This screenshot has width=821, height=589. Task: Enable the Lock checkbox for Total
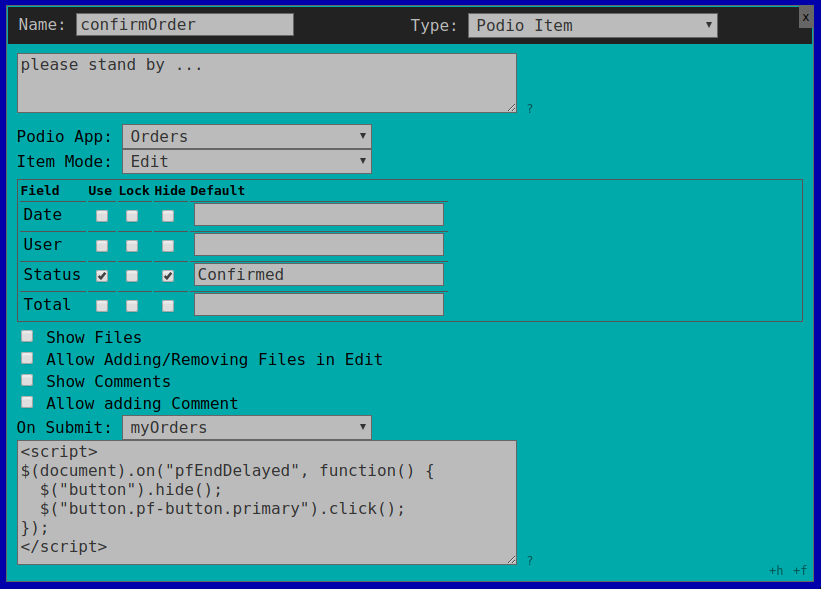132,306
